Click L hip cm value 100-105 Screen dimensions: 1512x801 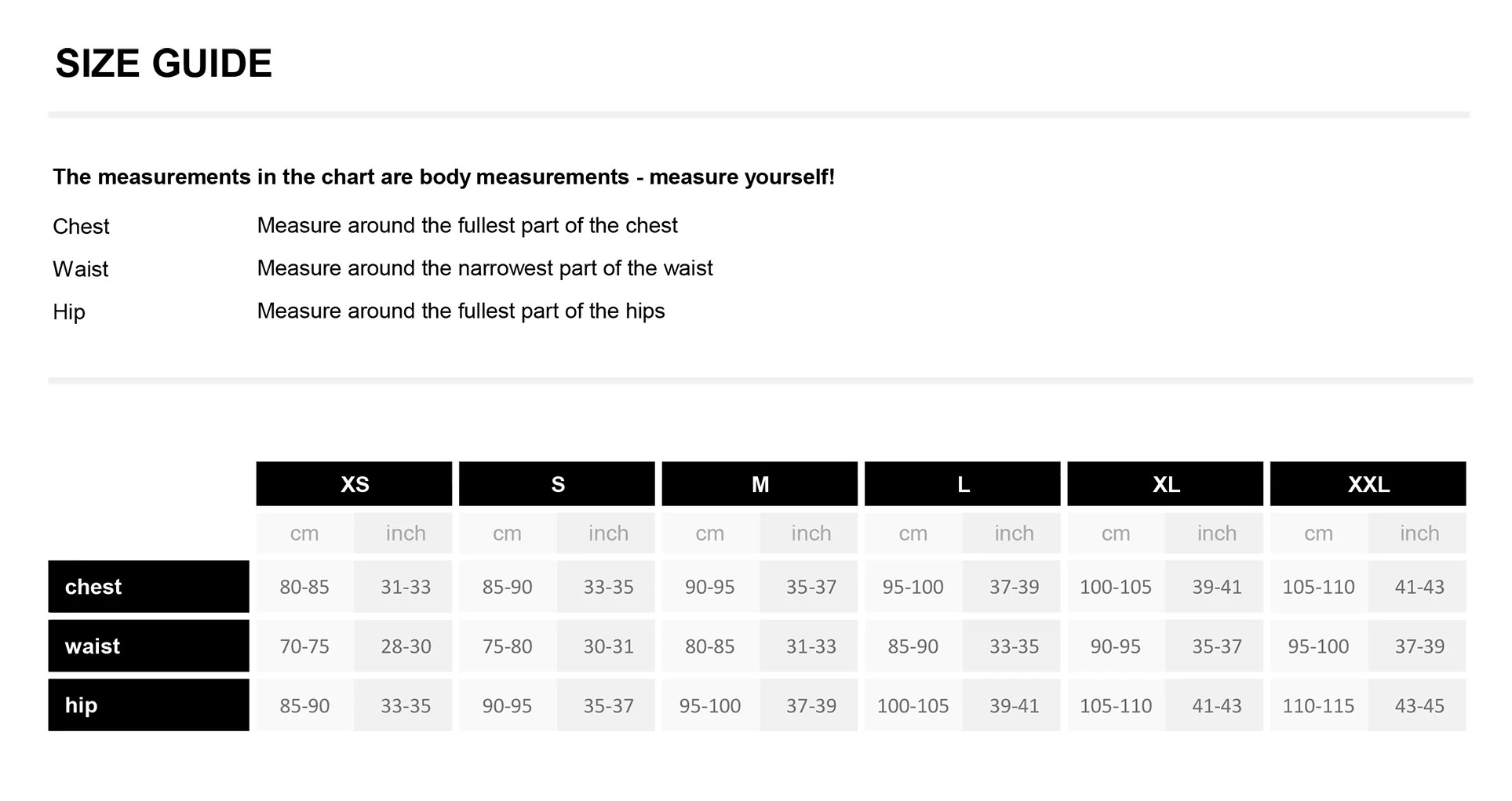click(913, 705)
